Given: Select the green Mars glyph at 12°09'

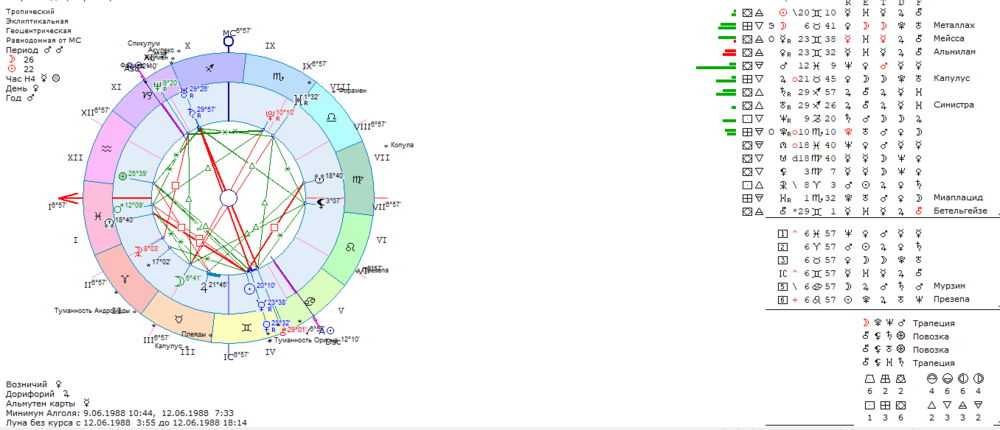Looking at the screenshot, I should click(117, 208).
